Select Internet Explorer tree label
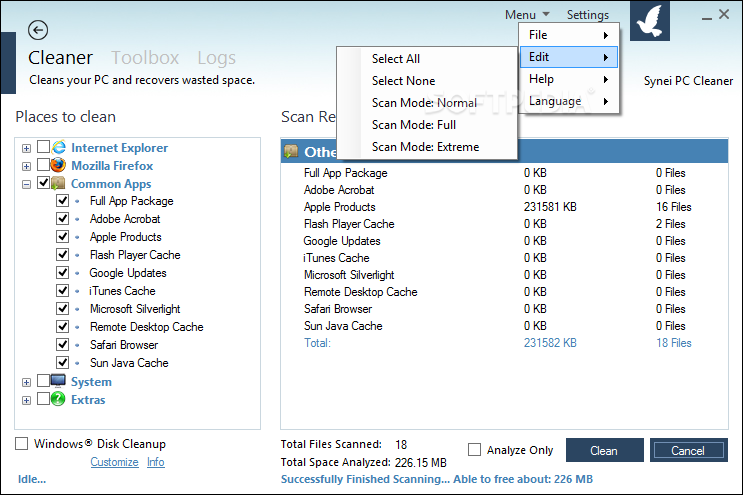The width and height of the screenshot is (743, 495). point(119,148)
